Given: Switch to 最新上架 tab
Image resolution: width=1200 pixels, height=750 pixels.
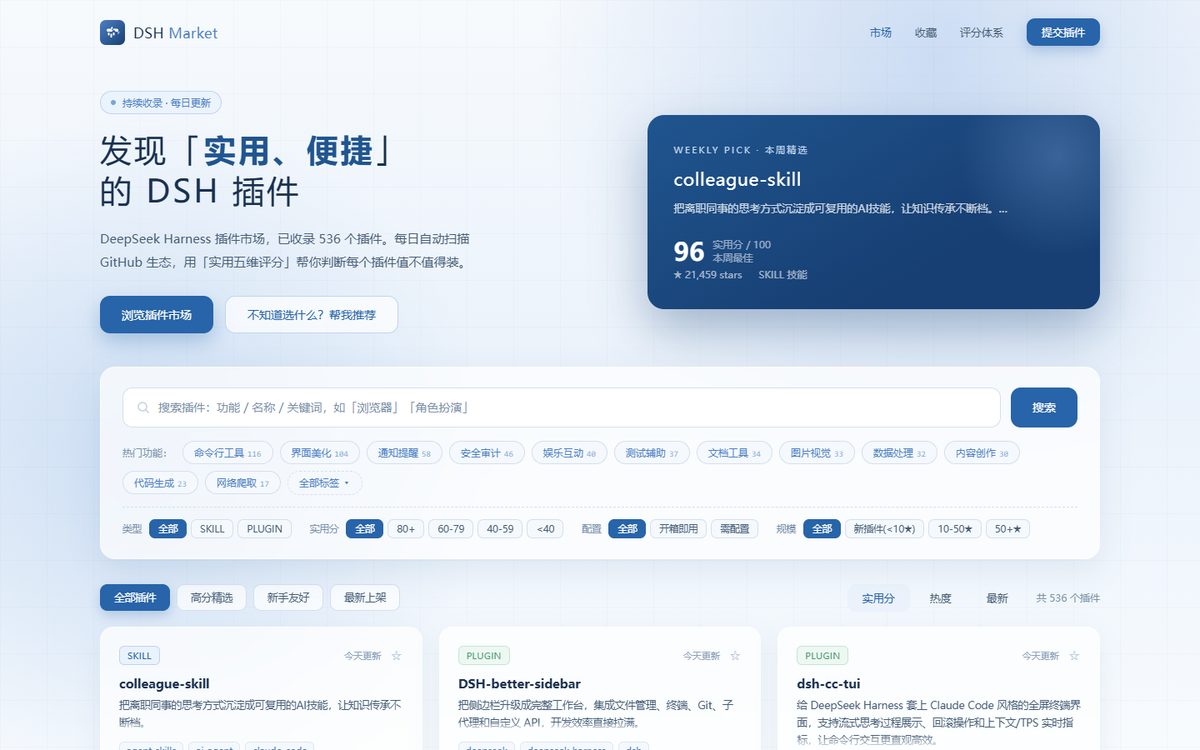Looking at the screenshot, I should [365, 598].
